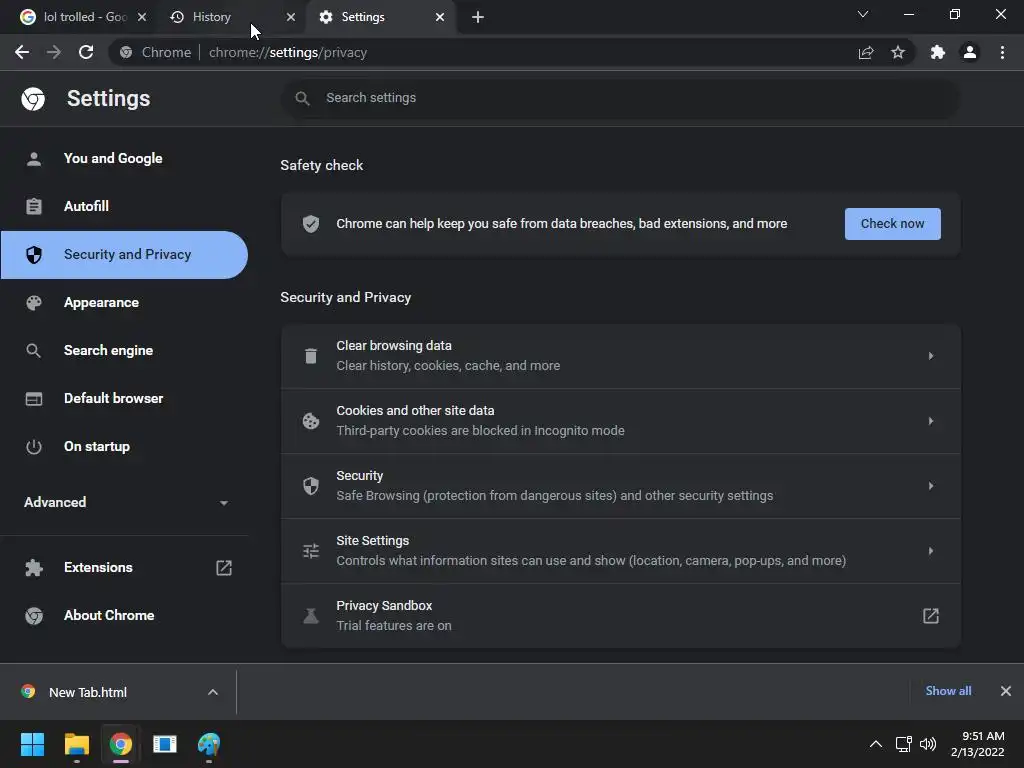Screen dimensions: 1024x768
Task: Open the Chrome three-dot menu
Action: (1002, 52)
